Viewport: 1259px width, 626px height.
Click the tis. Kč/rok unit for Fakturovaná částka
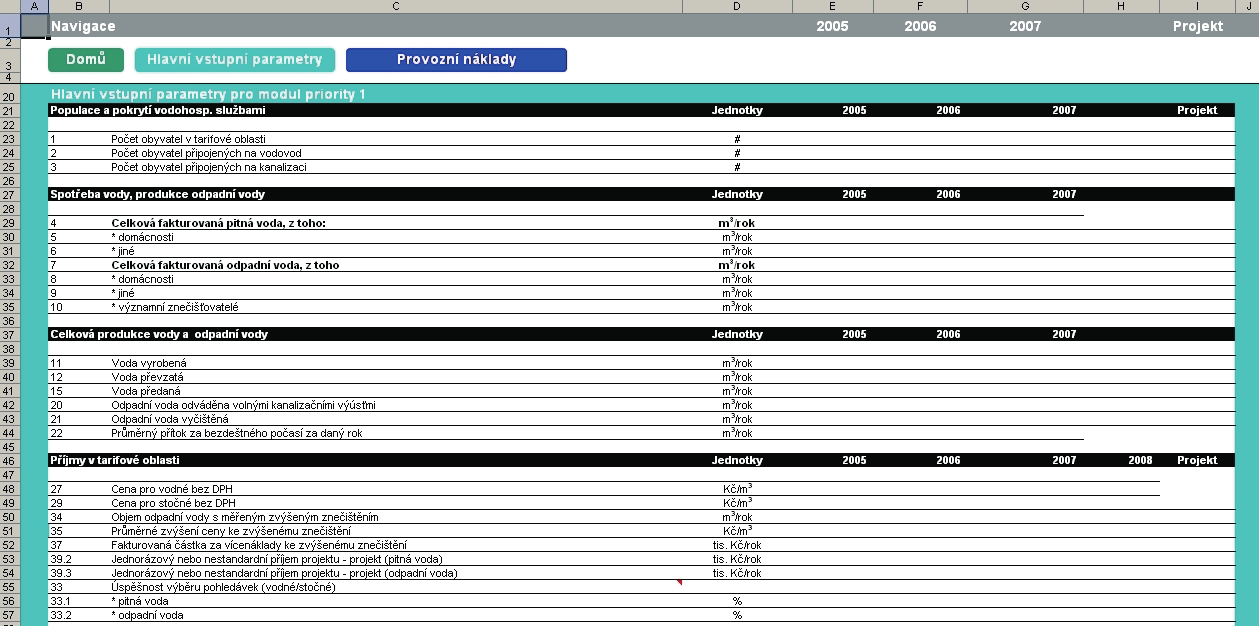(x=737, y=545)
